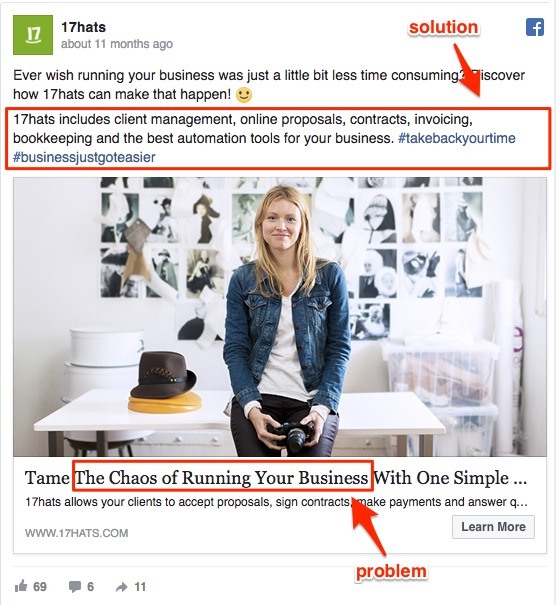Click the 6 comments count
557x605 pixels.
click(90, 587)
